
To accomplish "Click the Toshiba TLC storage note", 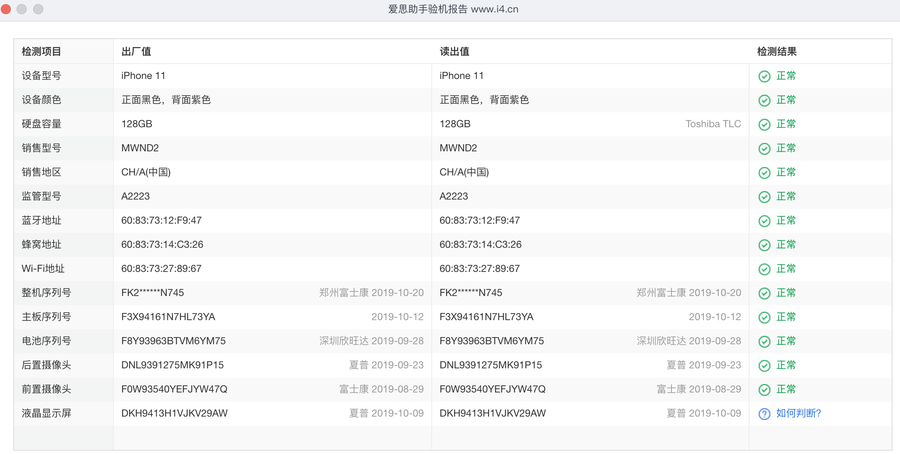I will point(713,124).
